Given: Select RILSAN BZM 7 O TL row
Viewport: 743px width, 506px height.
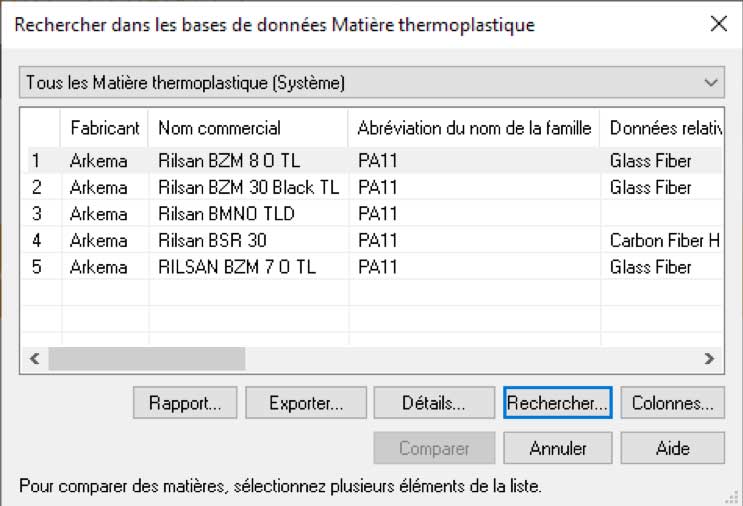Looking at the screenshot, I should 236,268.
